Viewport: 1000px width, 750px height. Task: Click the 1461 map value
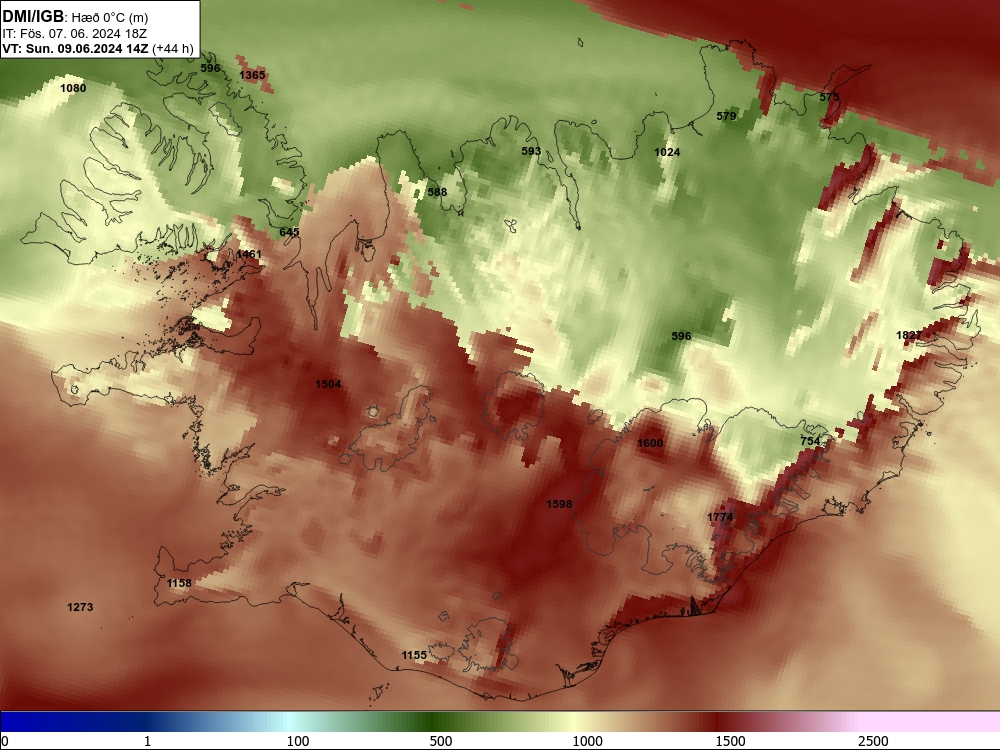coord(249,254)
